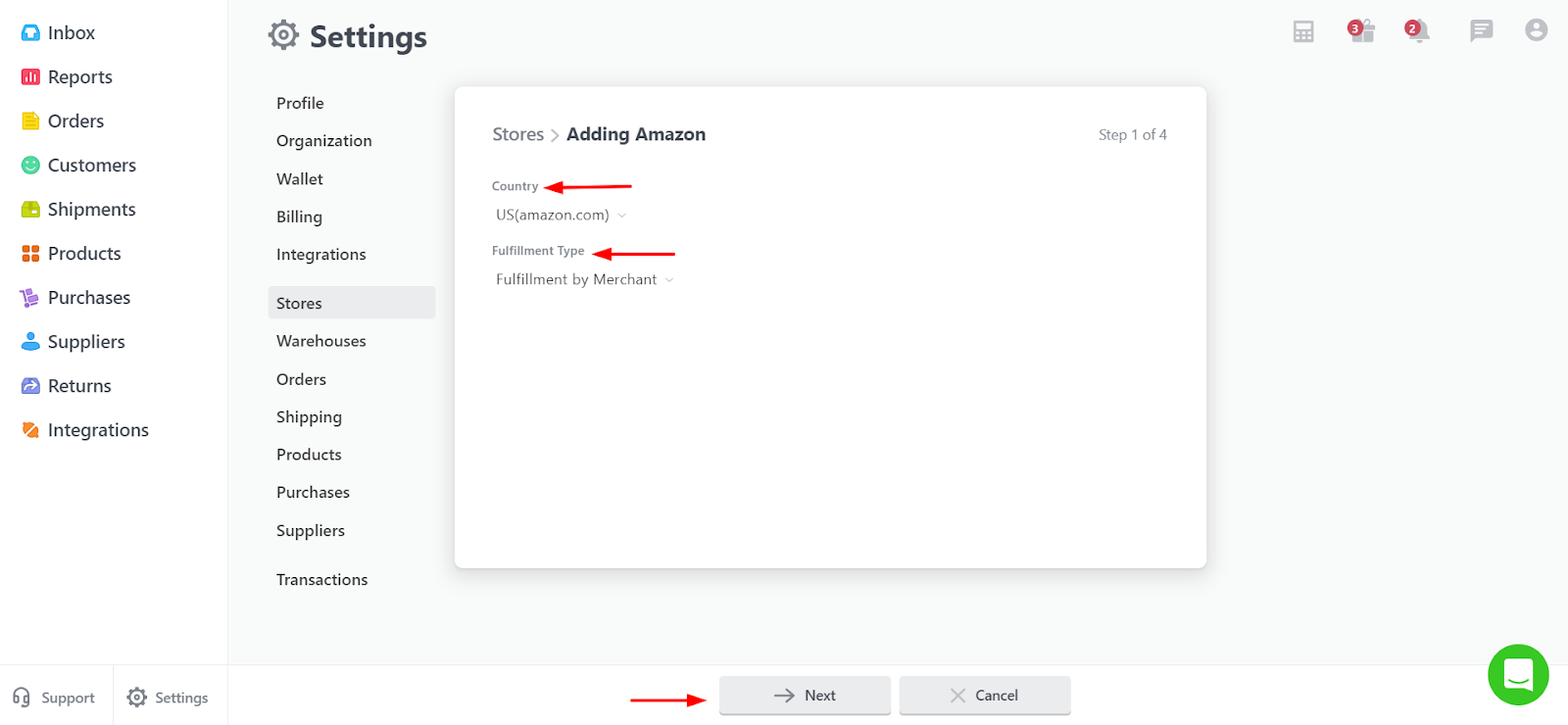Screen dimensions: 1568x725
Task: Open Transactions settings
Action: (x=322, y=580)
